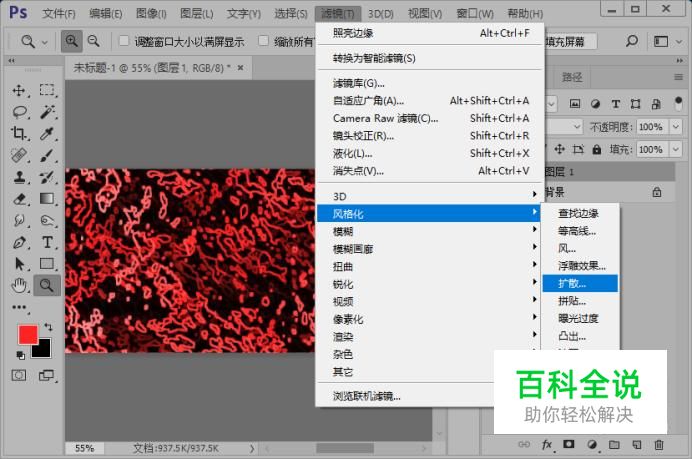Select the Path Selection tool
This screenshot has height=459, width=692.
(x=19, y=264)
